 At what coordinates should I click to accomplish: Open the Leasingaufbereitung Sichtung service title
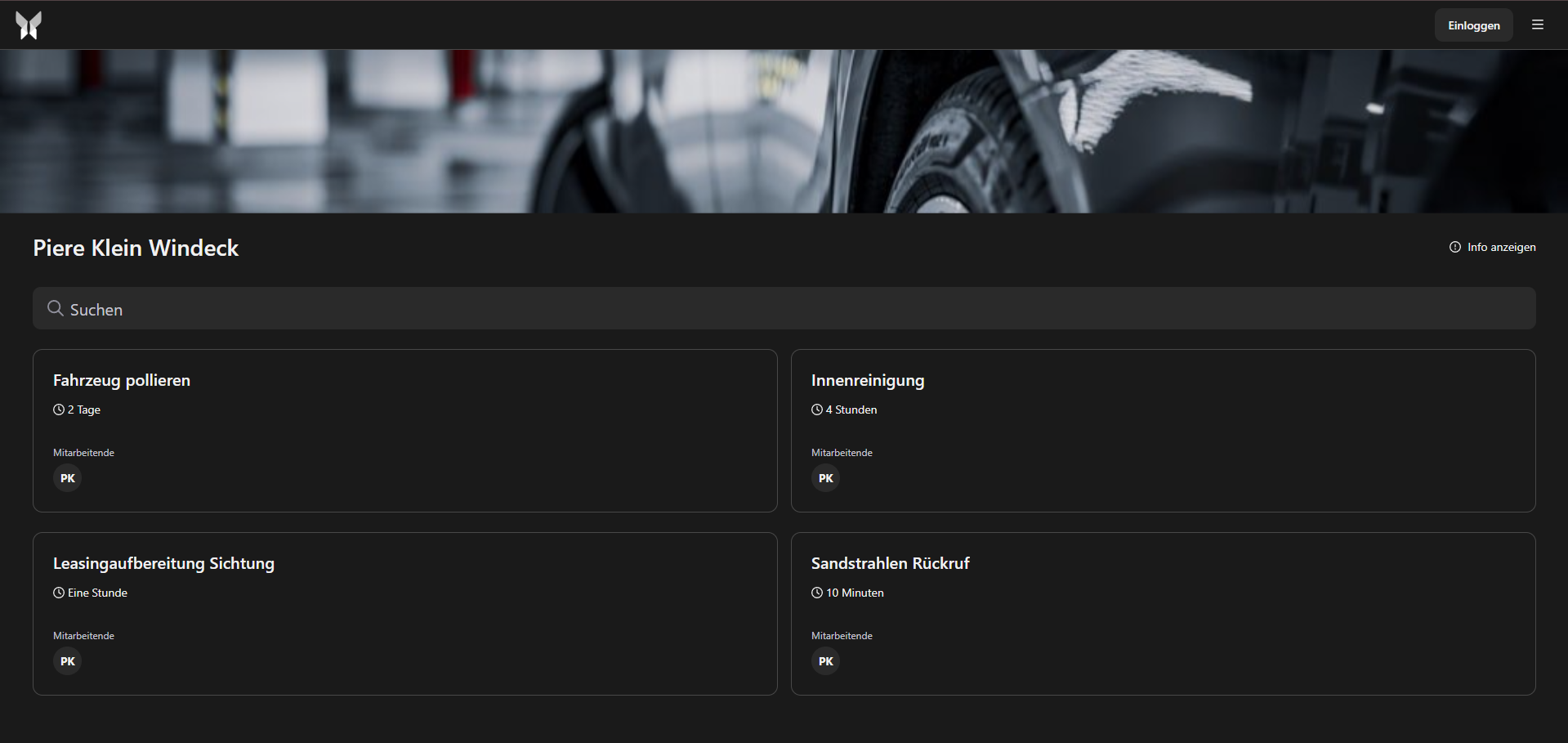pyautogui.click(x=163, y=563)
